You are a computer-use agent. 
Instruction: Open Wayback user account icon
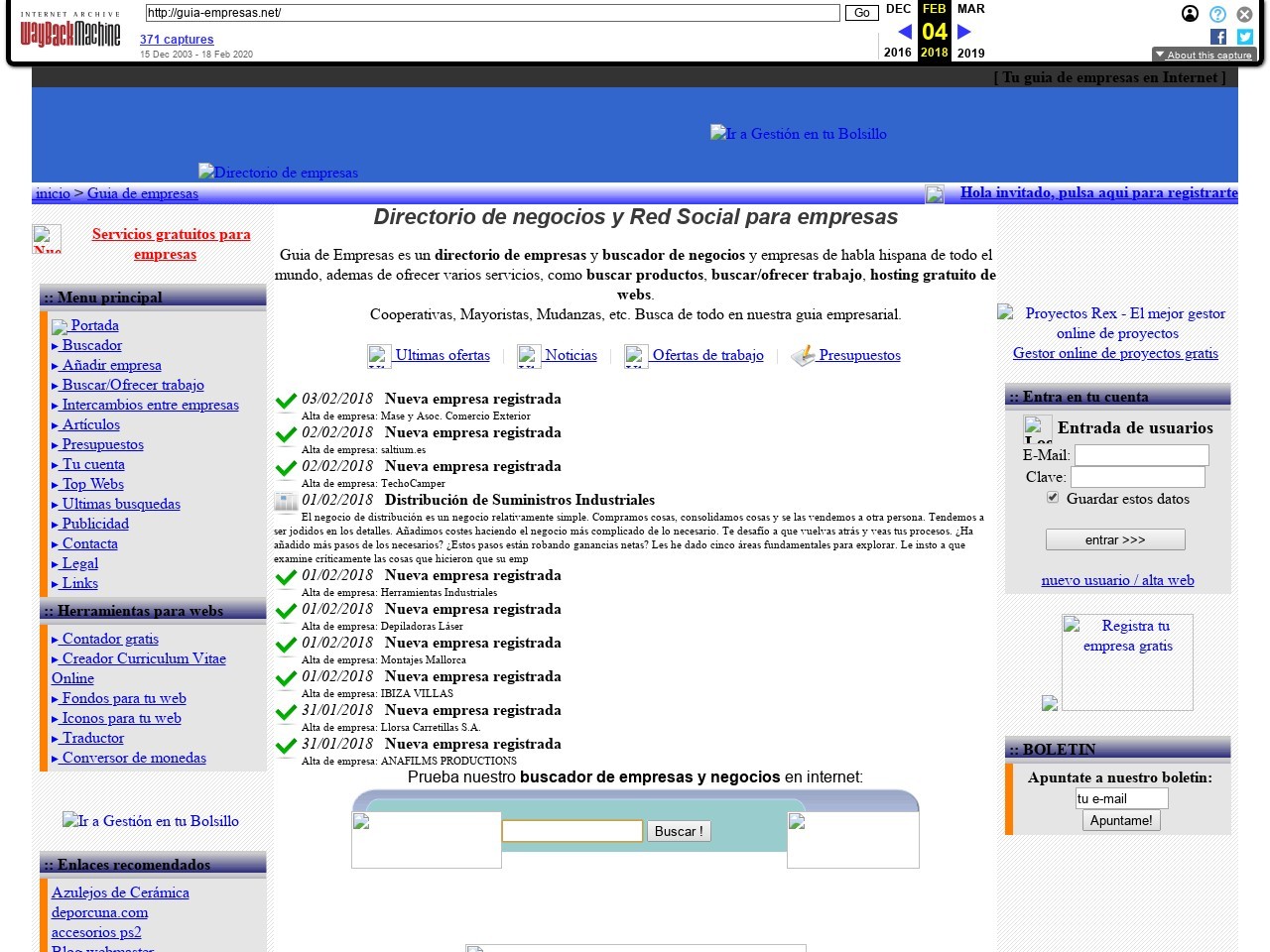(x=1190, y=14)
